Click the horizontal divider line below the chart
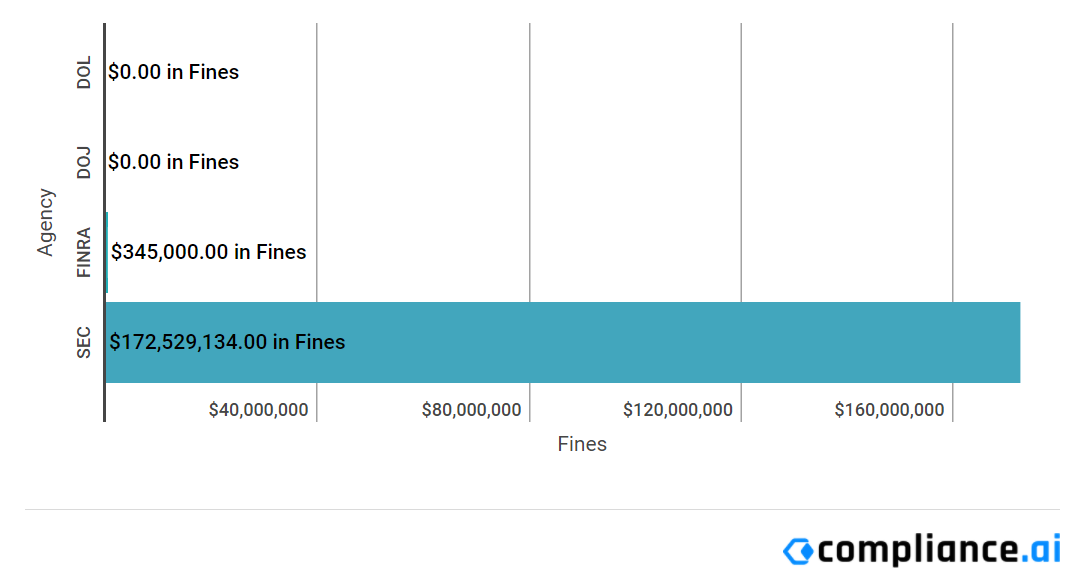 tap(542, 510)
